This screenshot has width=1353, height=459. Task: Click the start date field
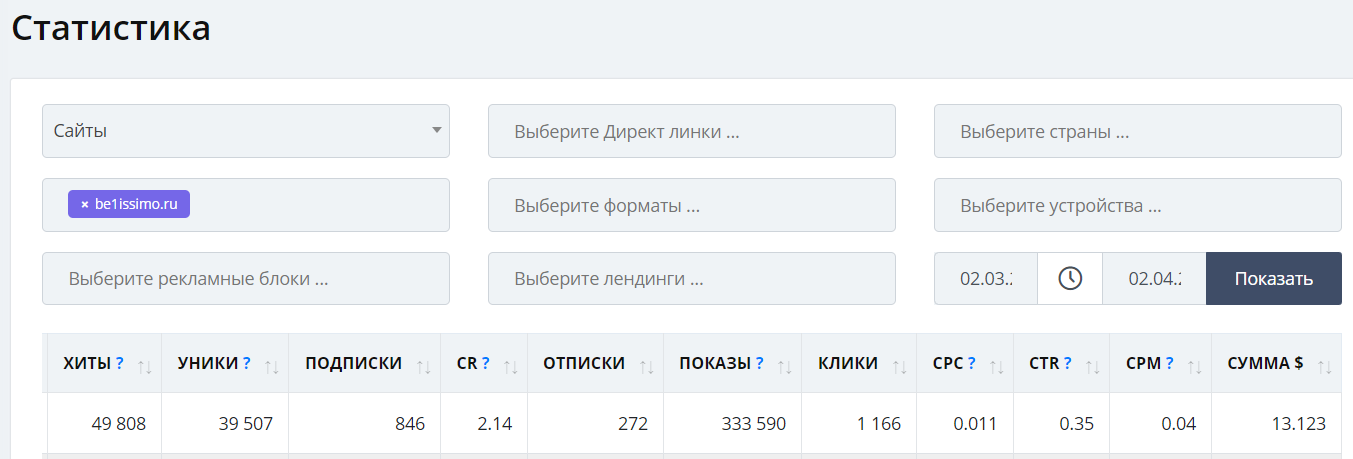pyautogui.click(x=985, y=278)
